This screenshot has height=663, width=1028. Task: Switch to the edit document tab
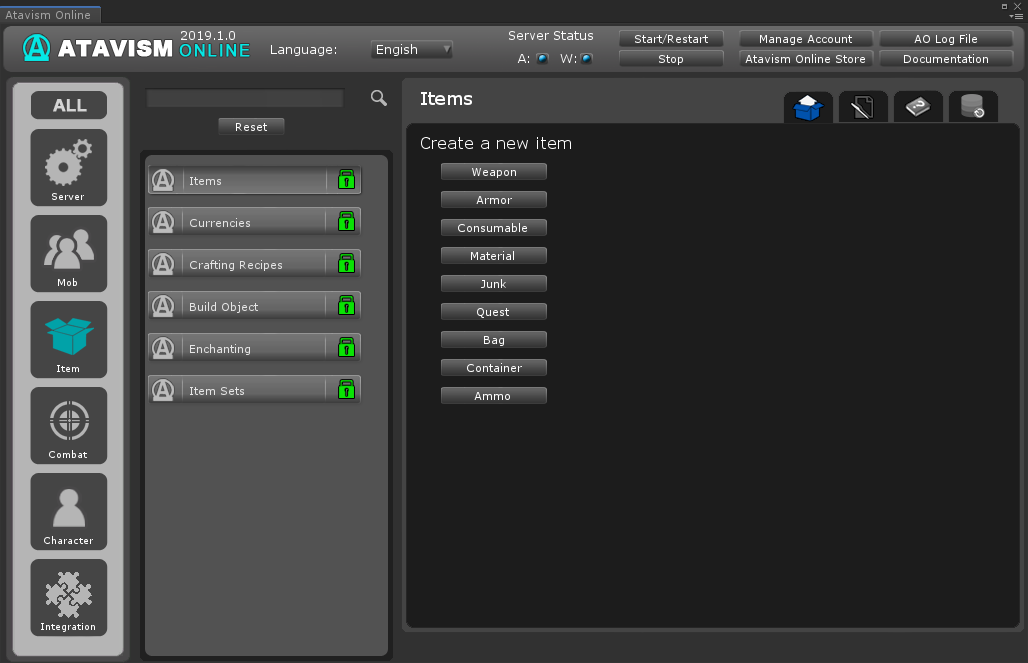coord(862,106)
